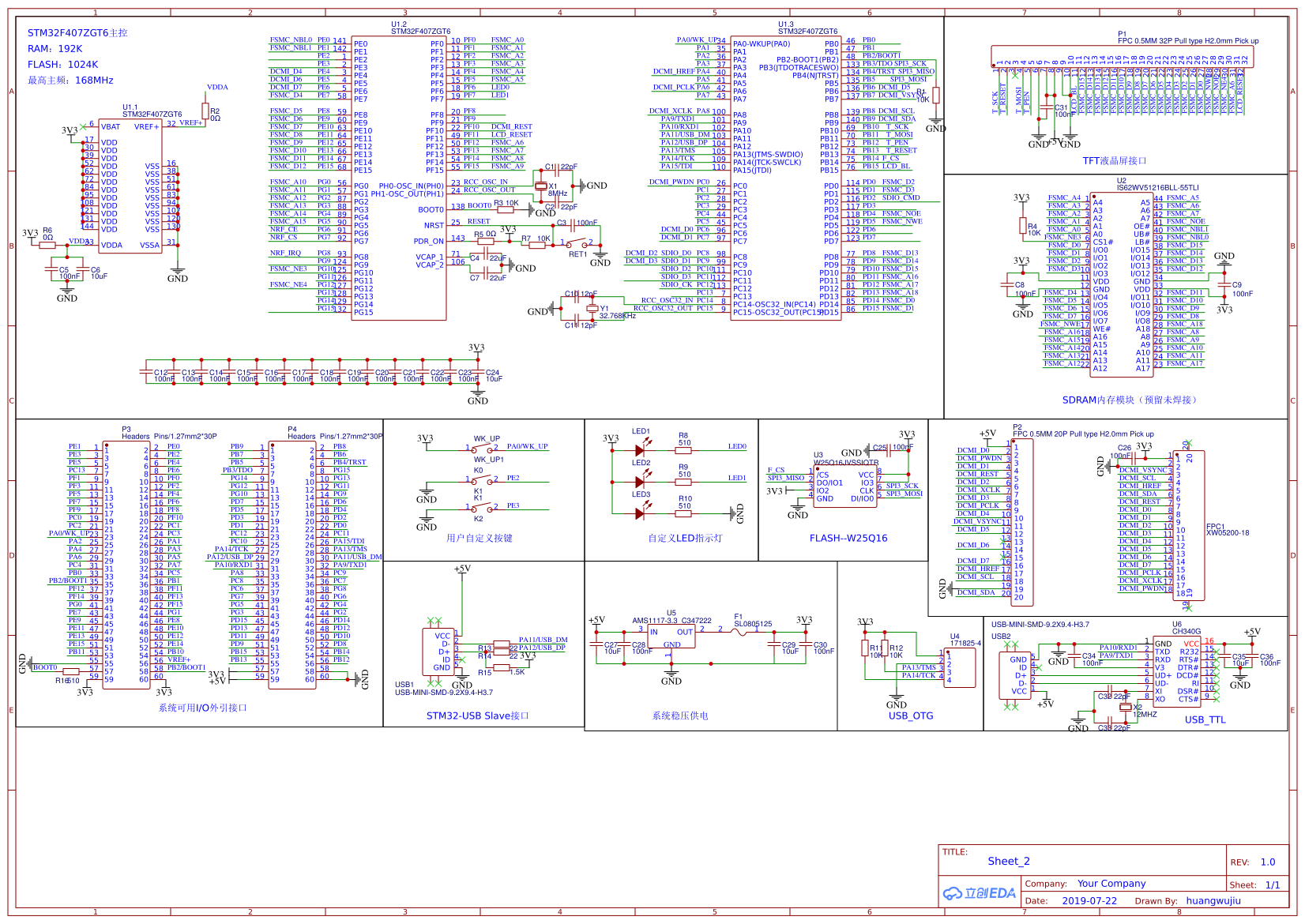Click the 'XW05200-18' connector part name
This screenshot has height=924, width=1305.
(x=1228, y=533)
